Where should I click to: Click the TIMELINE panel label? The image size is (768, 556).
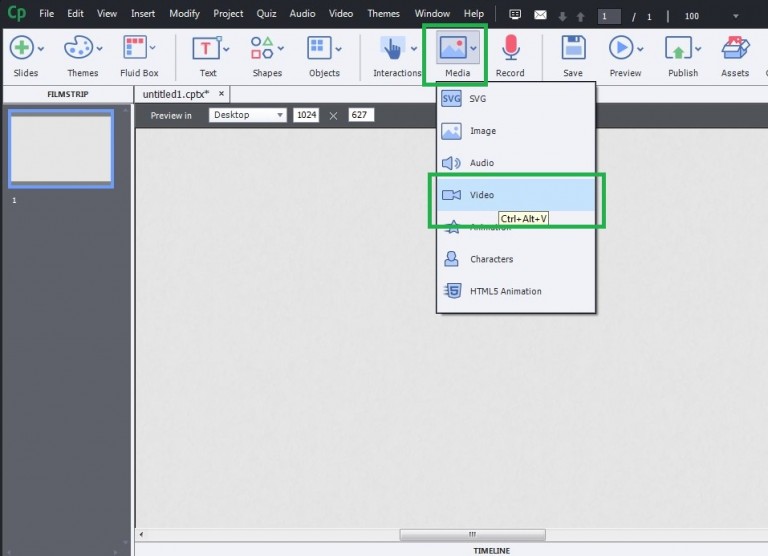(492, 551)
